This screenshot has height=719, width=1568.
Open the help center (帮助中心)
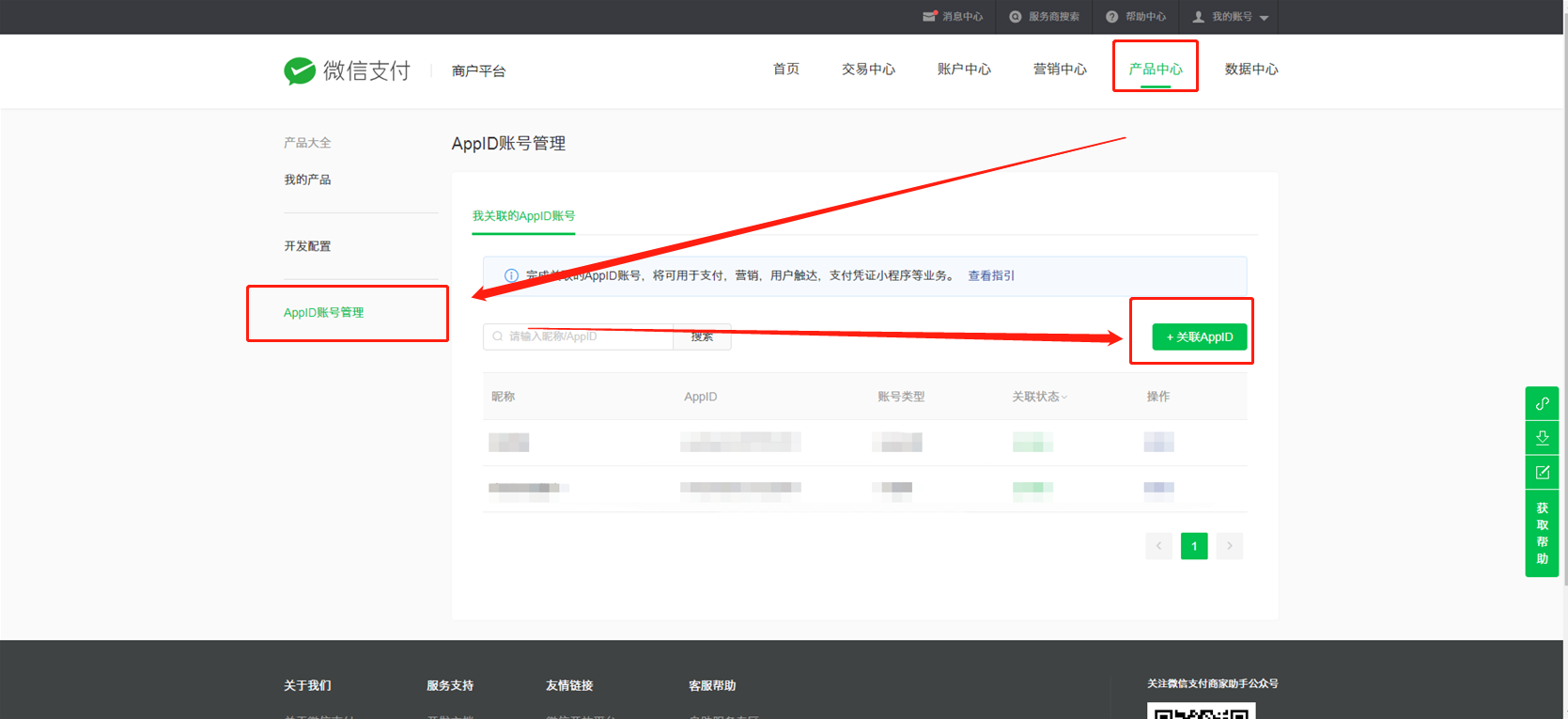1135,17
